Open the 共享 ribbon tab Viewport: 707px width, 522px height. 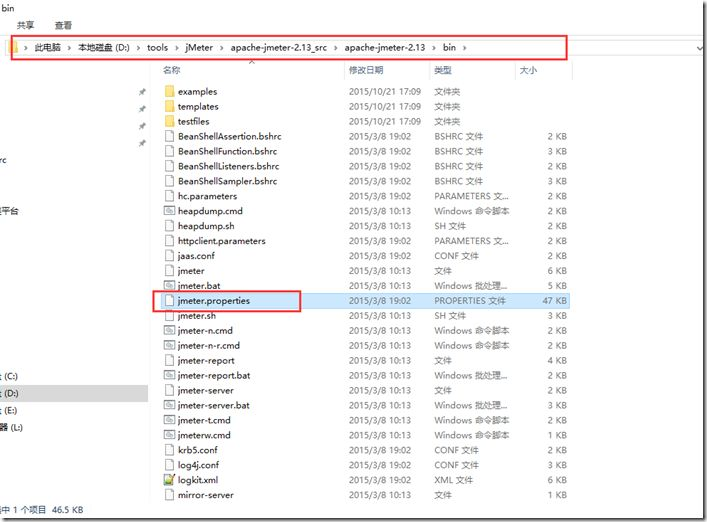[26, 25]
